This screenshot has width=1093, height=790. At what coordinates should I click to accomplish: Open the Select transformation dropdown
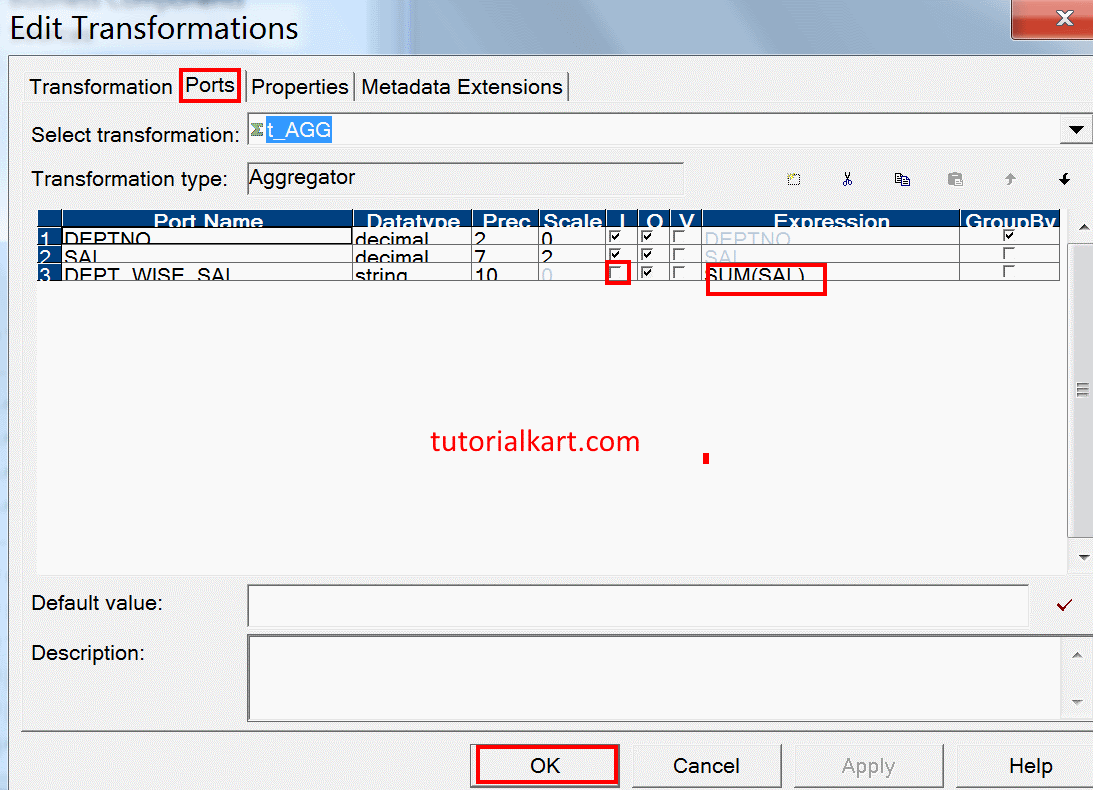(x=1077, y=129)
